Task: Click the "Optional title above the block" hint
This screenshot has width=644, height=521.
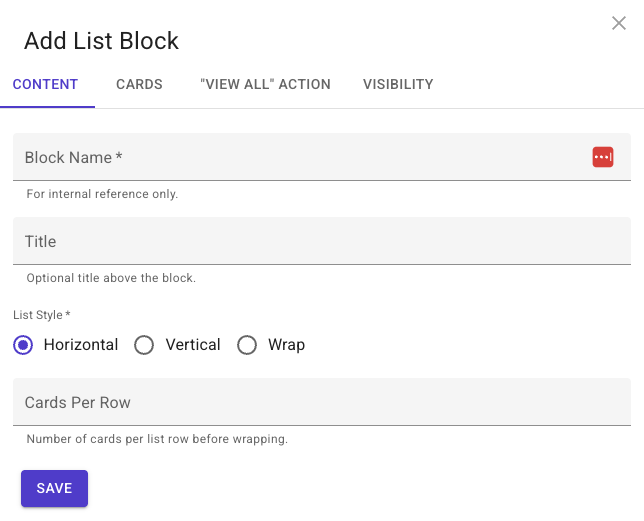Action: (111, 278)
